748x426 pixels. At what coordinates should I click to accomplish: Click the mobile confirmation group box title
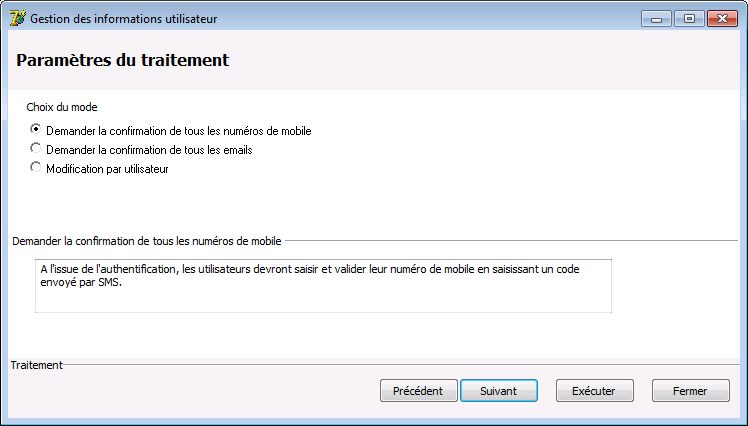pyautogui.click(x=147, y=241)
